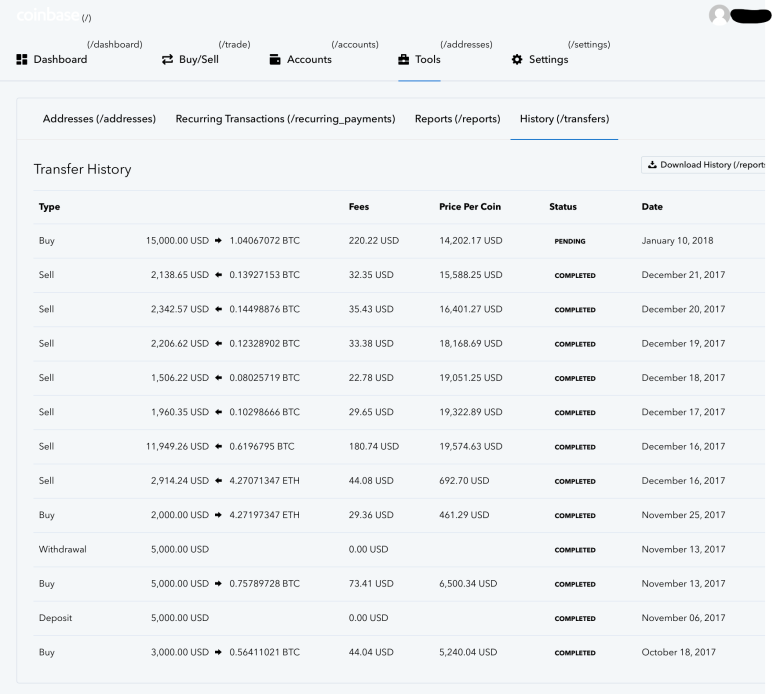Switch to the Reports tab

[x=457, y=119]
